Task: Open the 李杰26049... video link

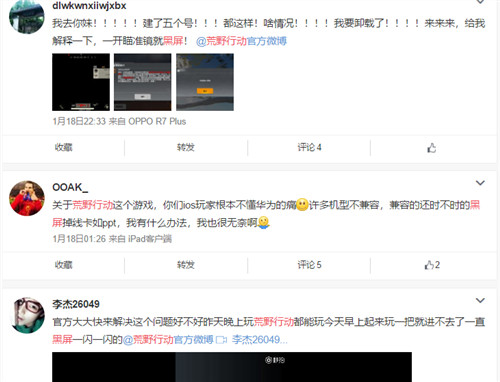Action: (x=260, y=340)
